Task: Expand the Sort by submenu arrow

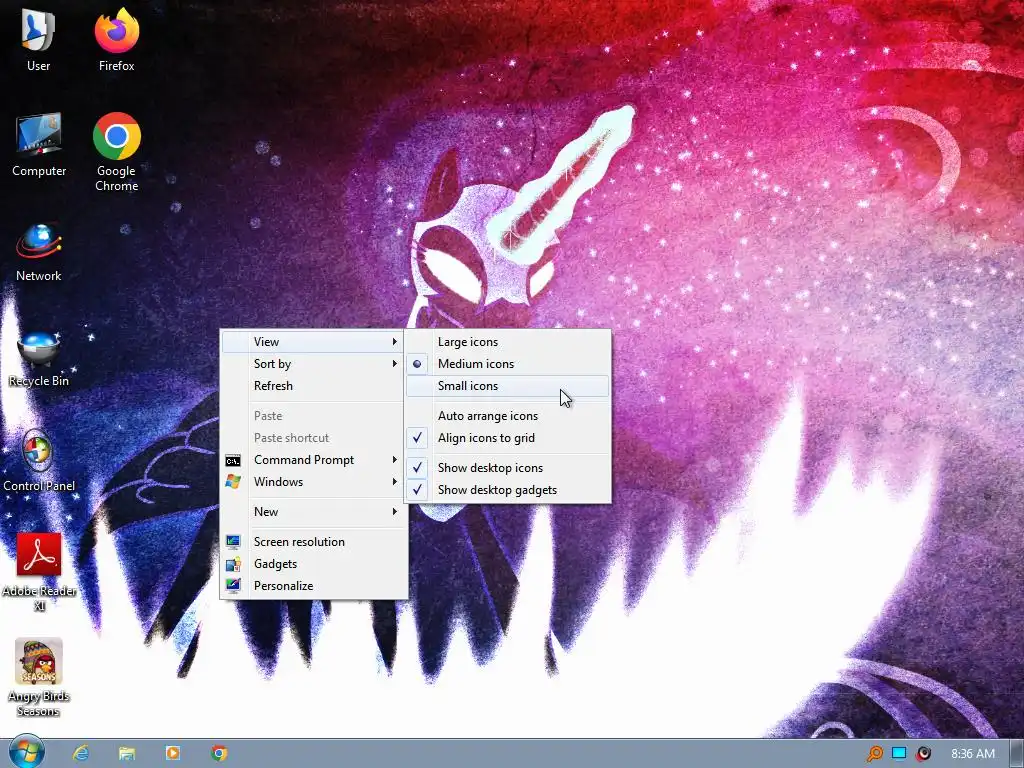Action: click(x=394, y=364)
